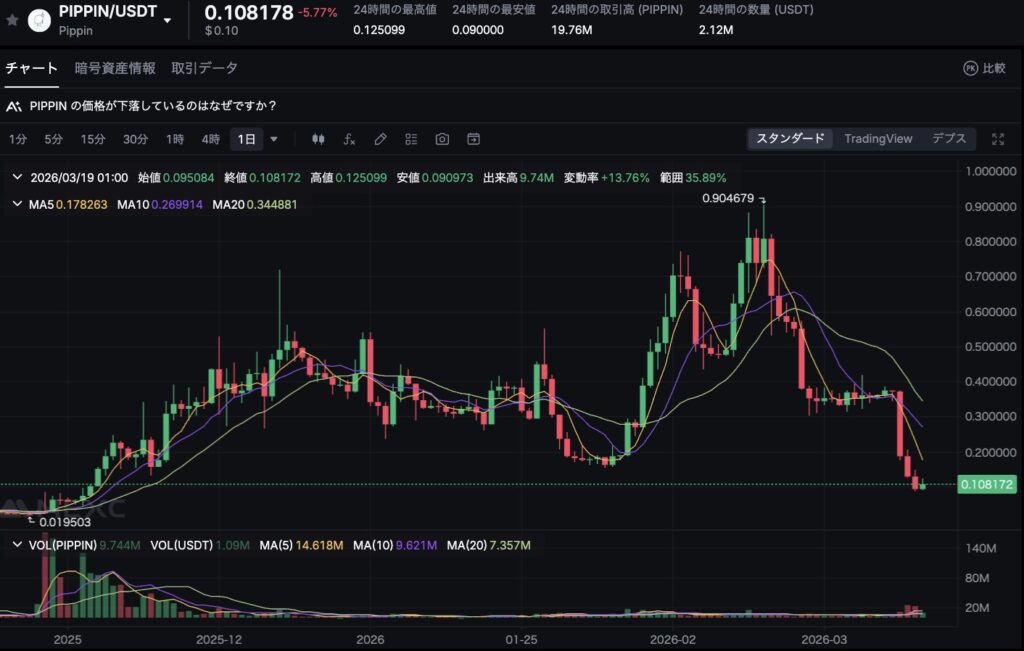1024x651 pixels.
Task: Open chart settings list icon
Action: coord(411,139)
